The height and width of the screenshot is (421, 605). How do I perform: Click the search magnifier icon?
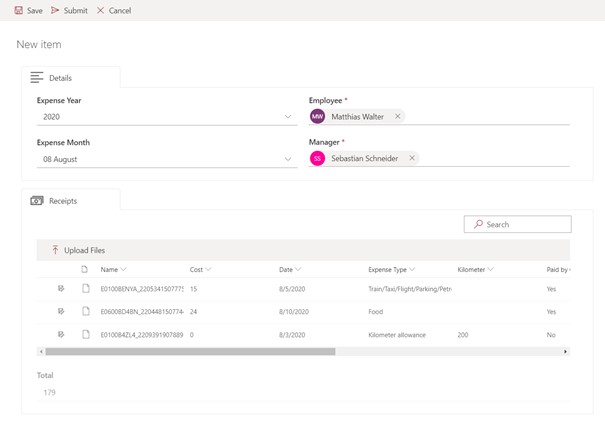tap(478, 224)
